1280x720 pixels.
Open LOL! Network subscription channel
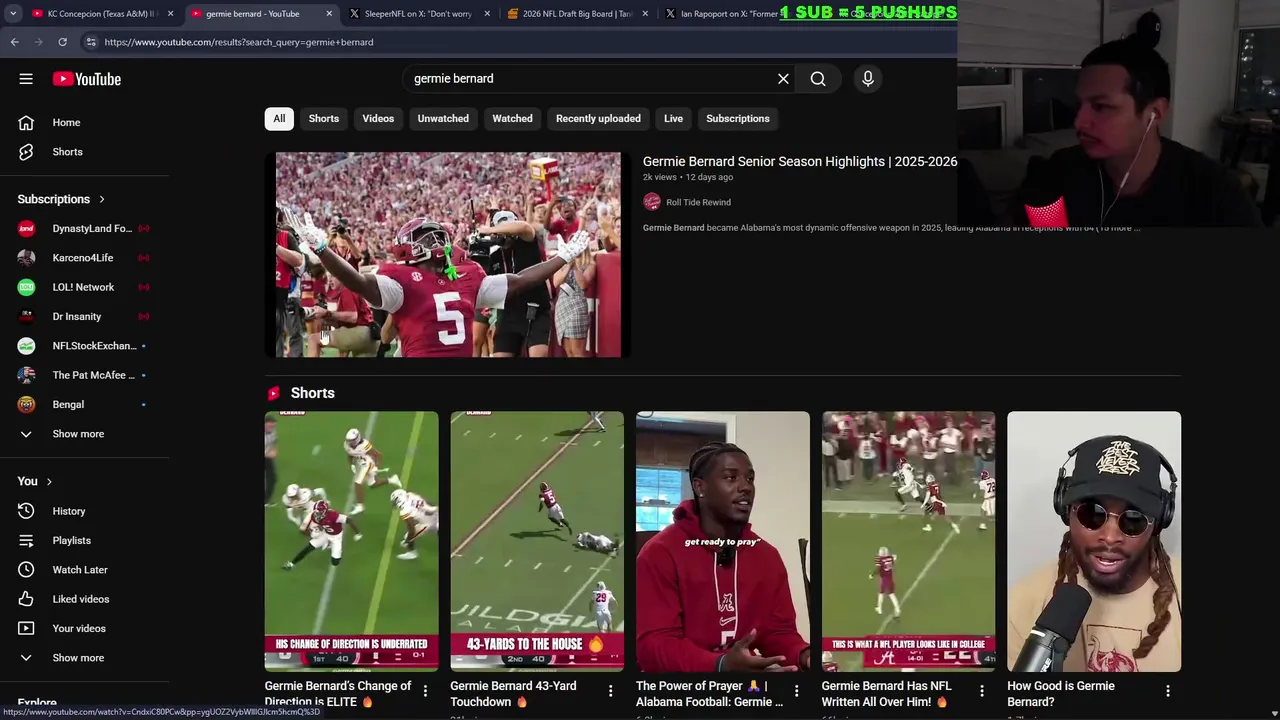[x=85, y=287]
